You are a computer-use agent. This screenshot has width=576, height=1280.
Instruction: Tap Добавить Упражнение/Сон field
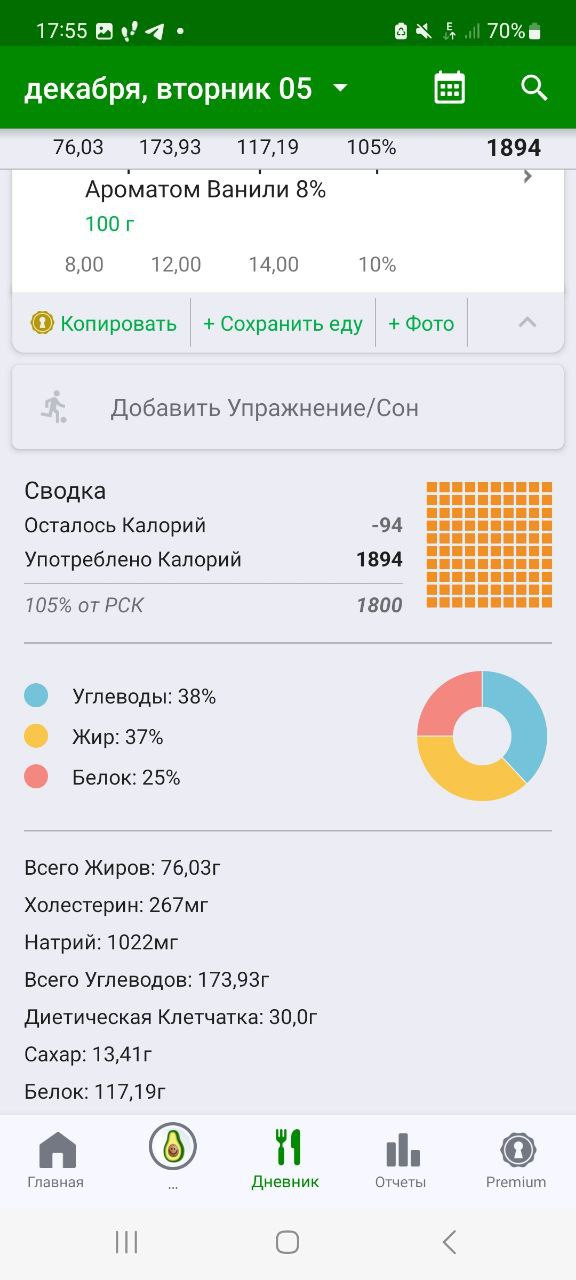[x=288, y=407]
